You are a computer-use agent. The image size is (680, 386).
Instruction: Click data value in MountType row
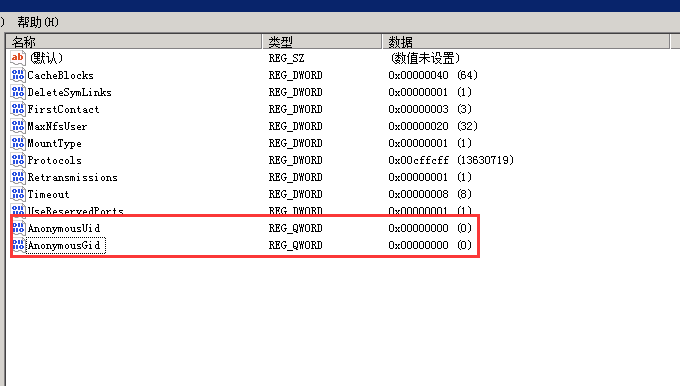pyautogui.click(x=430, y=143)
